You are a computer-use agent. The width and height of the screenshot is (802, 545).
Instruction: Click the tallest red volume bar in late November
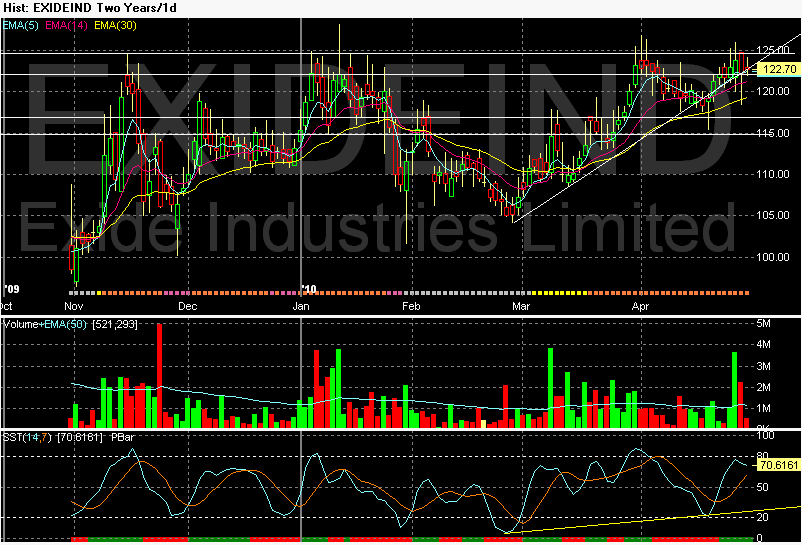coord(160,376)
